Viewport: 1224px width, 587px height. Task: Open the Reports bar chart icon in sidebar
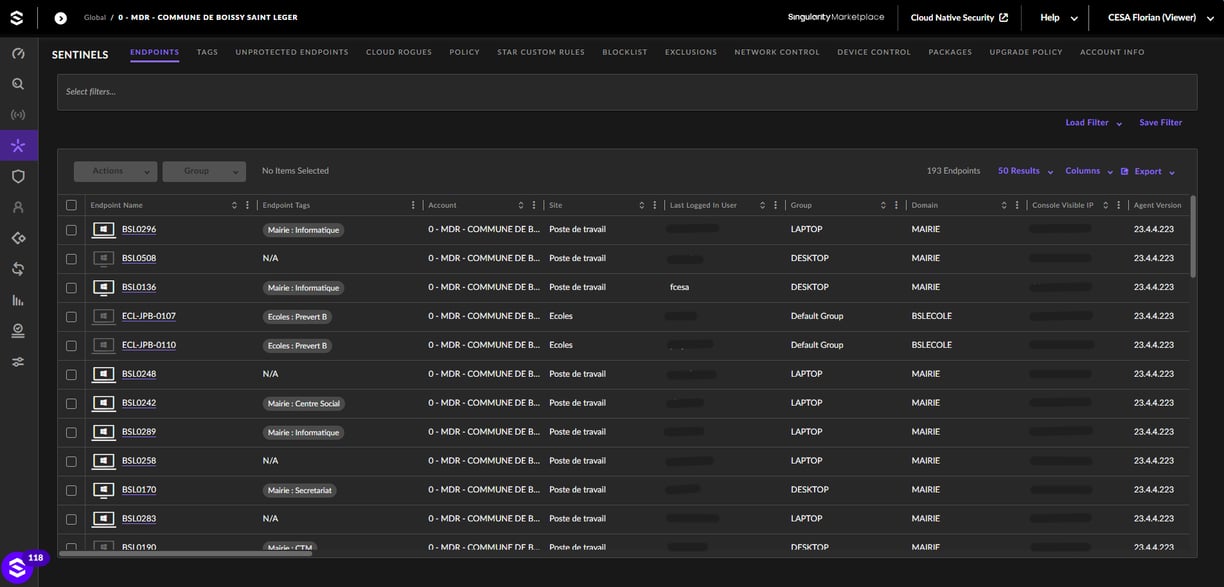pyautogui.click(x=18, y=300)
